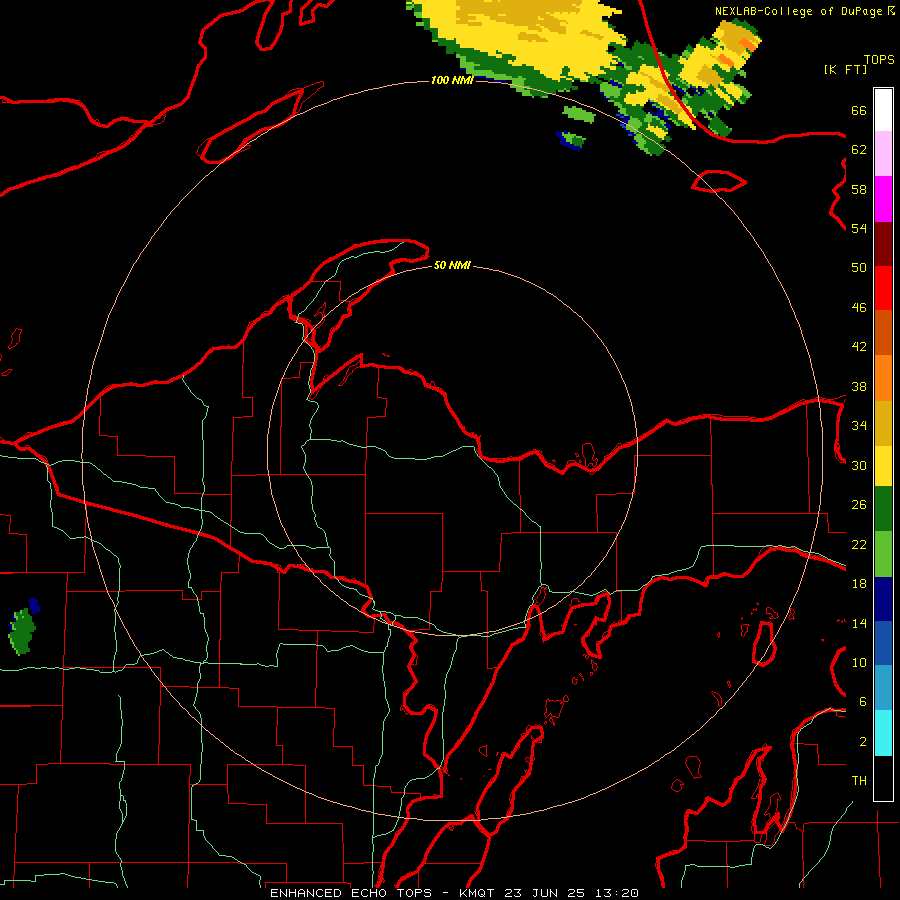Viewport: 900px width, 900px height.
Task: Select the bright red legend swatch
Action: 883,288
